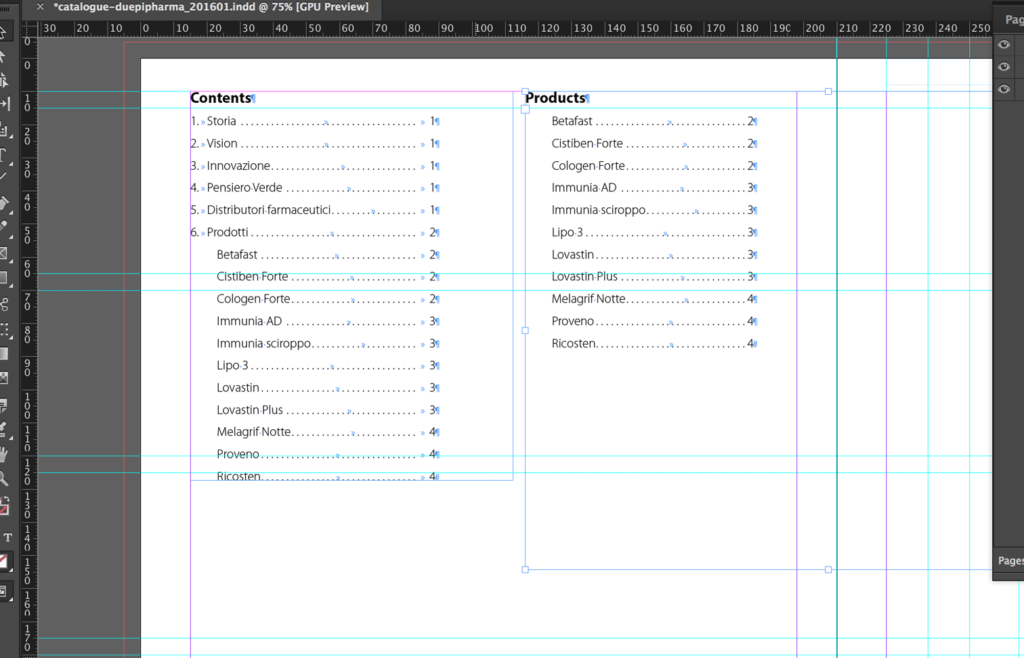Toggle the second eye visibility icon
The width and height of the screenshot is (1024, 658).
(x=1004, y=67)
